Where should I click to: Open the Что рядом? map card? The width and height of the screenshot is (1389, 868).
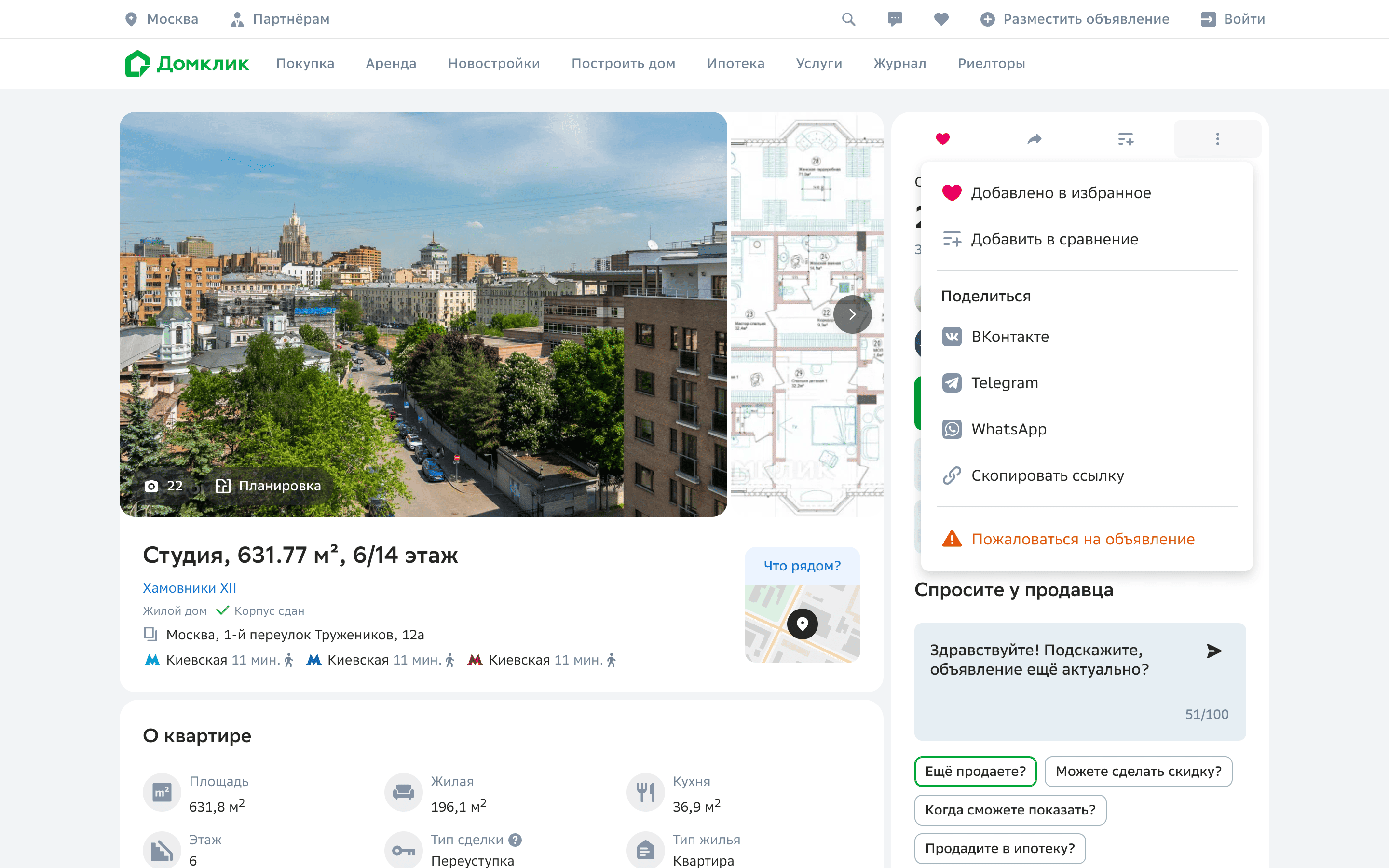(x=802, y=605)
